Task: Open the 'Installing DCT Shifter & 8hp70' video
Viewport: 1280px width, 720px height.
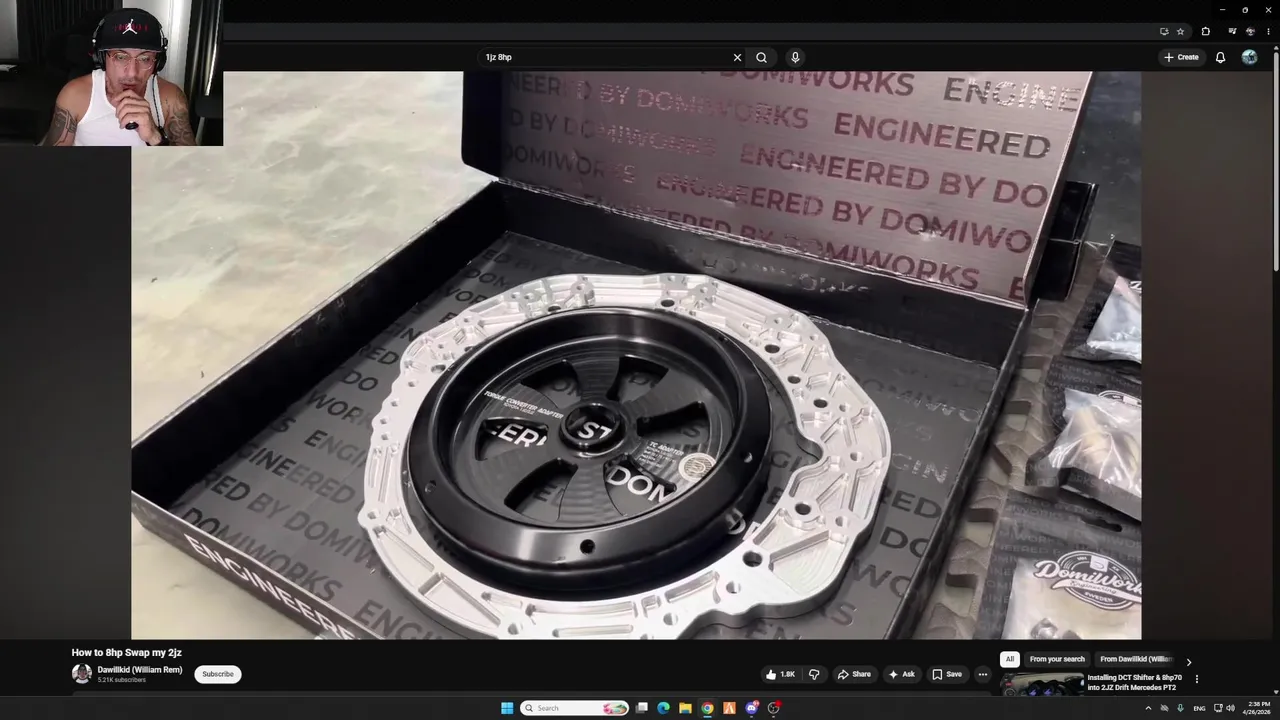Action: point(1134,682)
